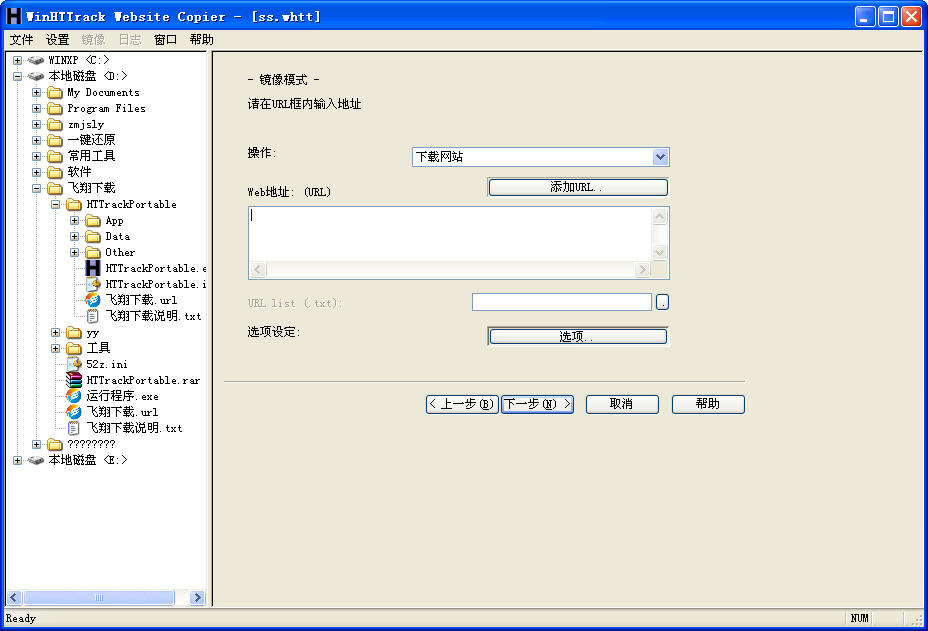The width and height of the screenshot is (928, 631).
Task: Click the HTTrackPortable.rar archive icon
Action: coord(74,380)
